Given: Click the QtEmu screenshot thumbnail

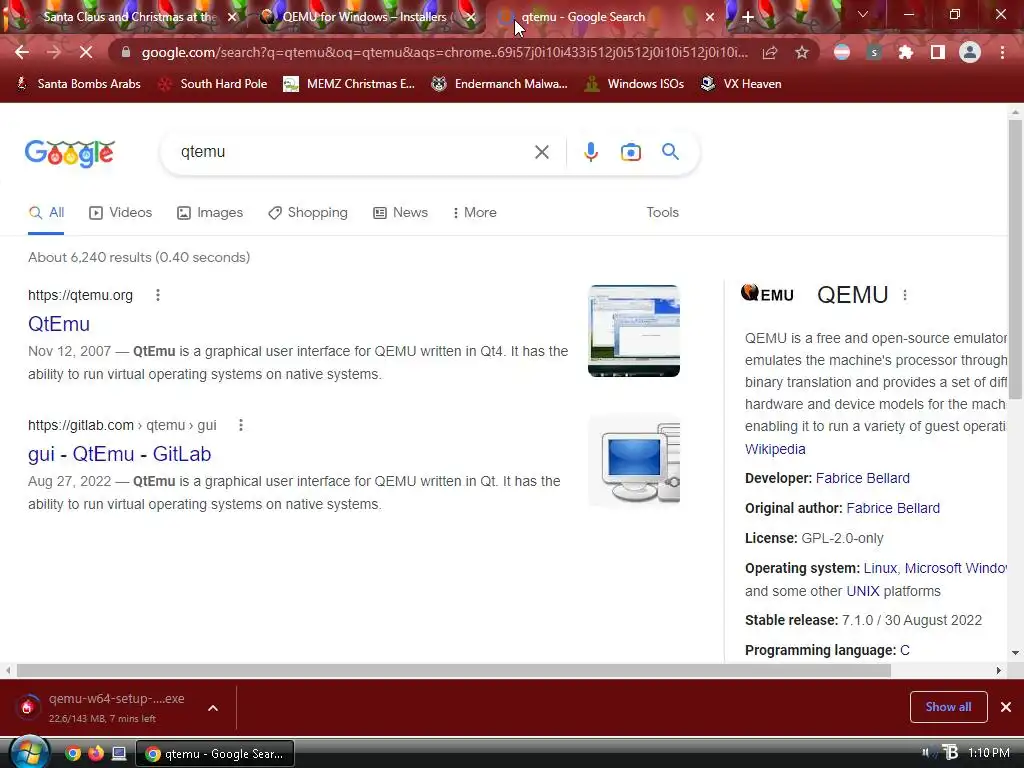Looking at the screenshot, I should 633,330.
